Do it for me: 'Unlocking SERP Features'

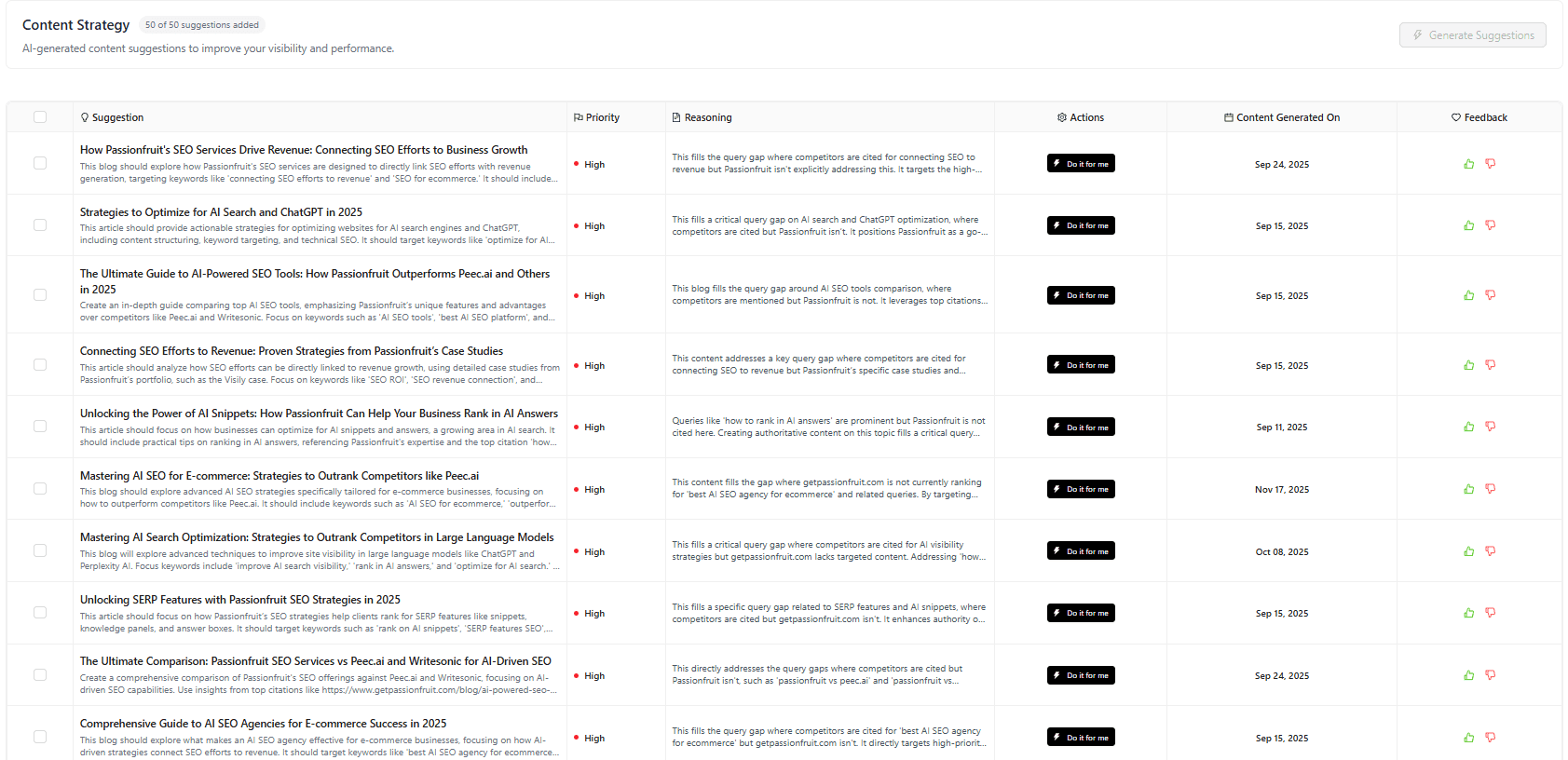[x=1081, y=613]
